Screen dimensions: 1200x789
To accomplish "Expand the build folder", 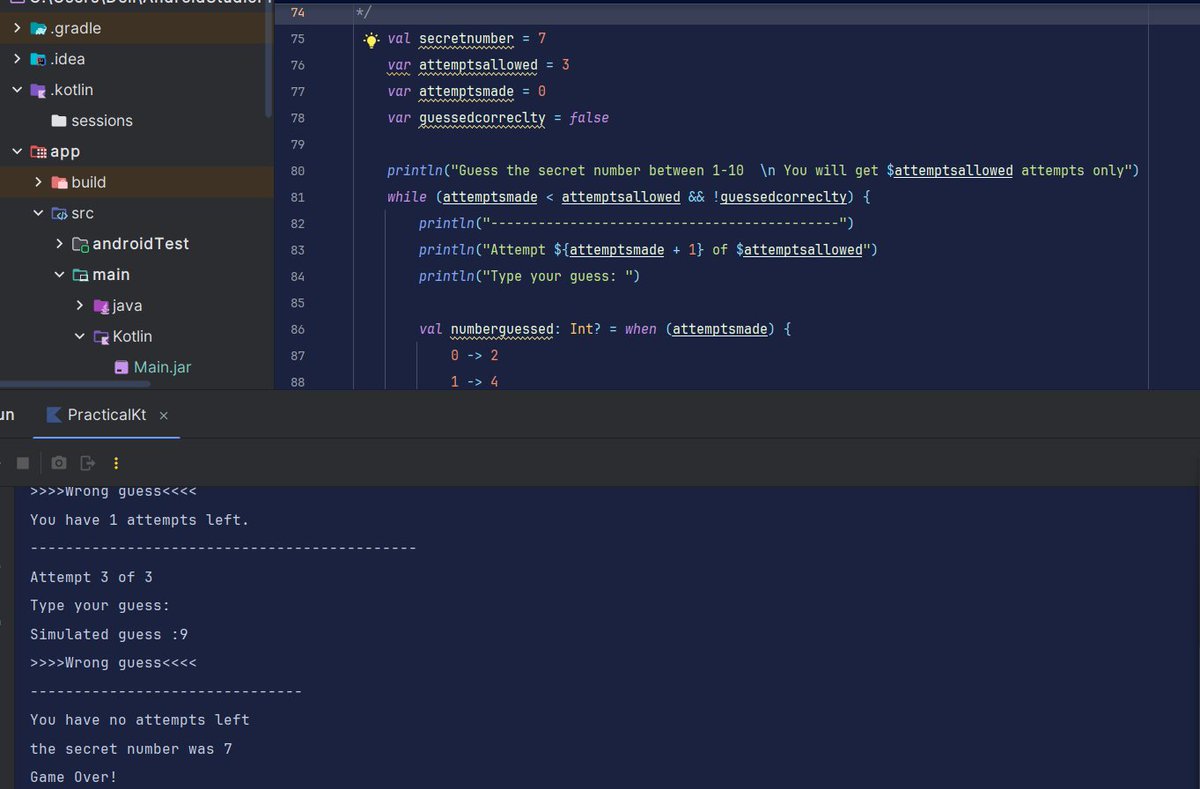I will point(39,182).
